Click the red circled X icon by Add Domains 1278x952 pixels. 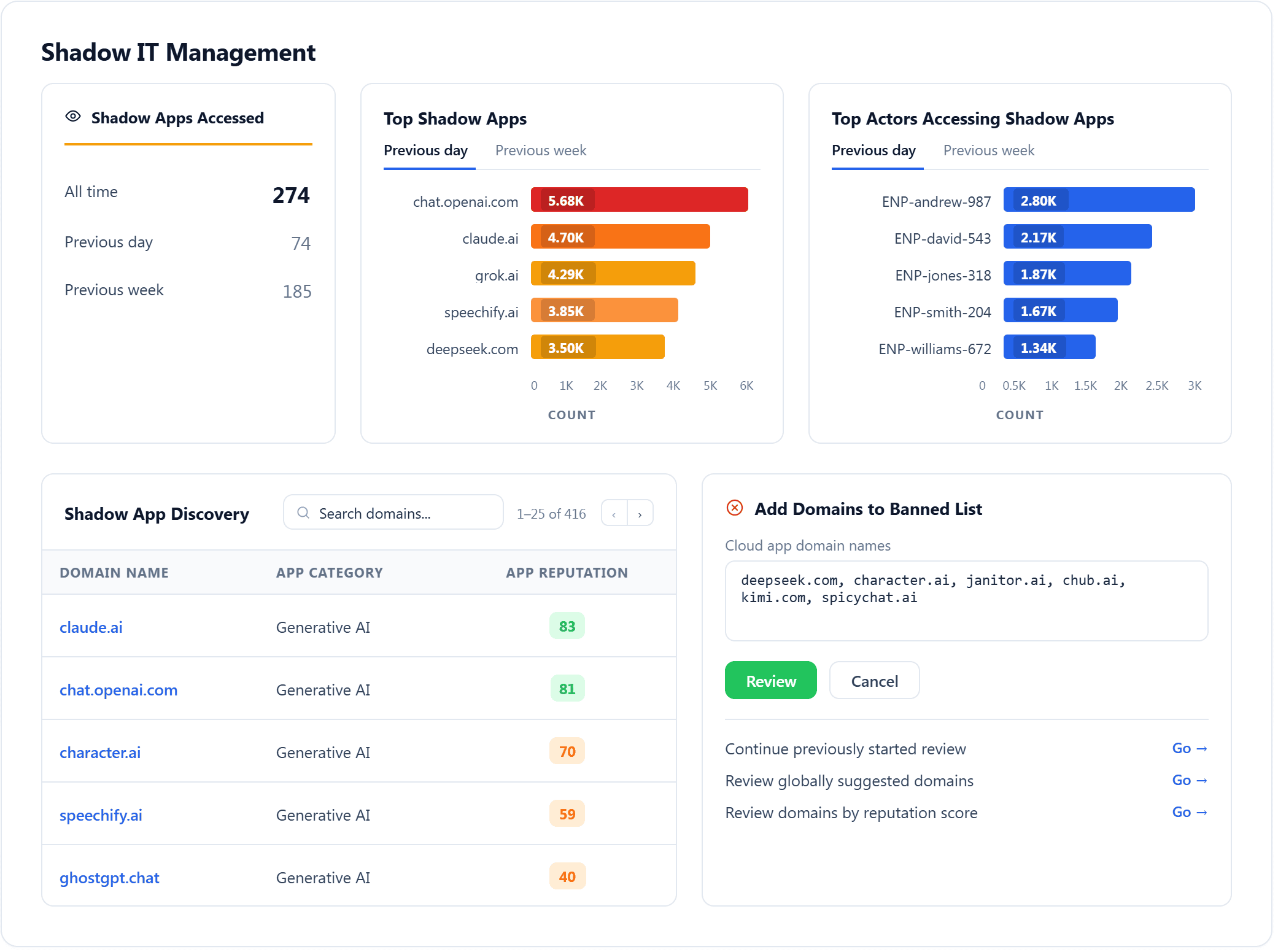[735, 508]
